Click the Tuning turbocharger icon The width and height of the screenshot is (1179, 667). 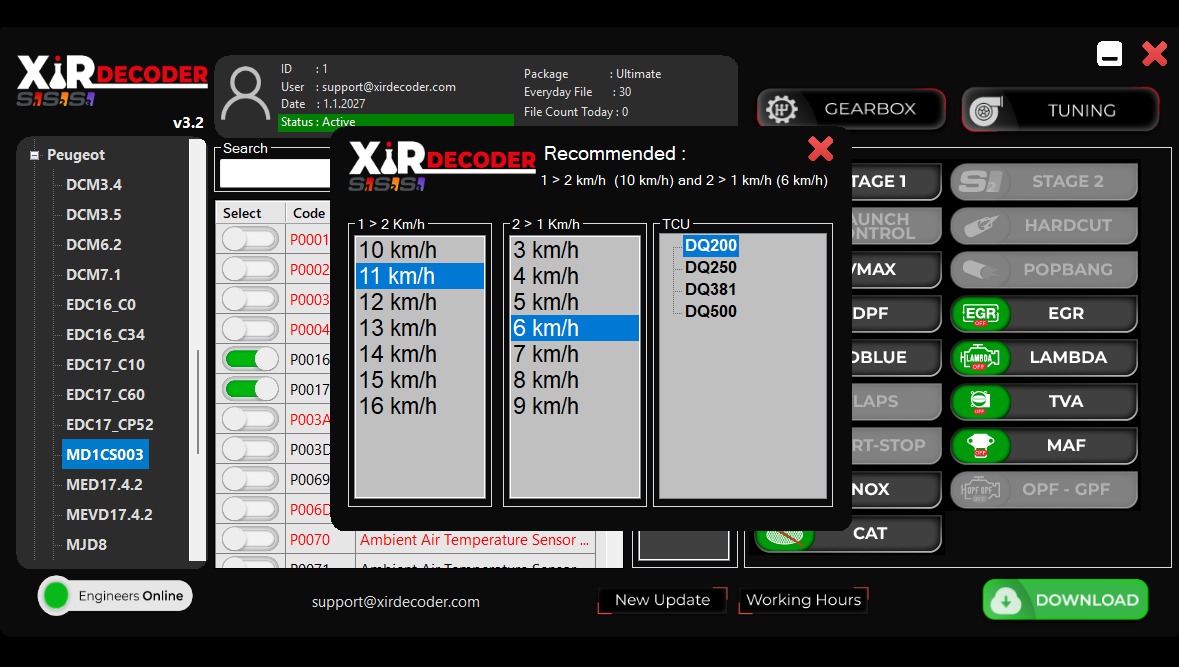(x=985, y=111)
